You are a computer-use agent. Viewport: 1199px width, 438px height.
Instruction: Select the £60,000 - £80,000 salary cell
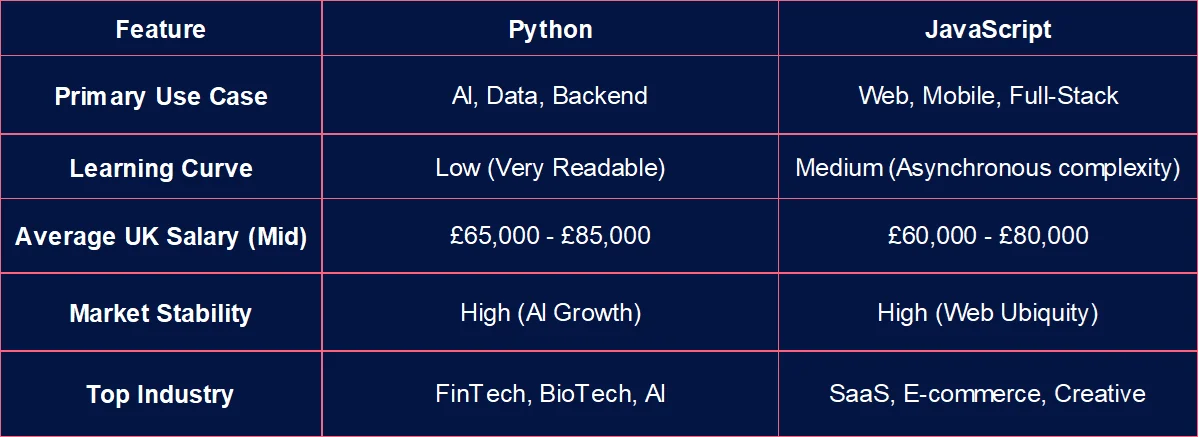pyautogui.click(x=988, y=236)
